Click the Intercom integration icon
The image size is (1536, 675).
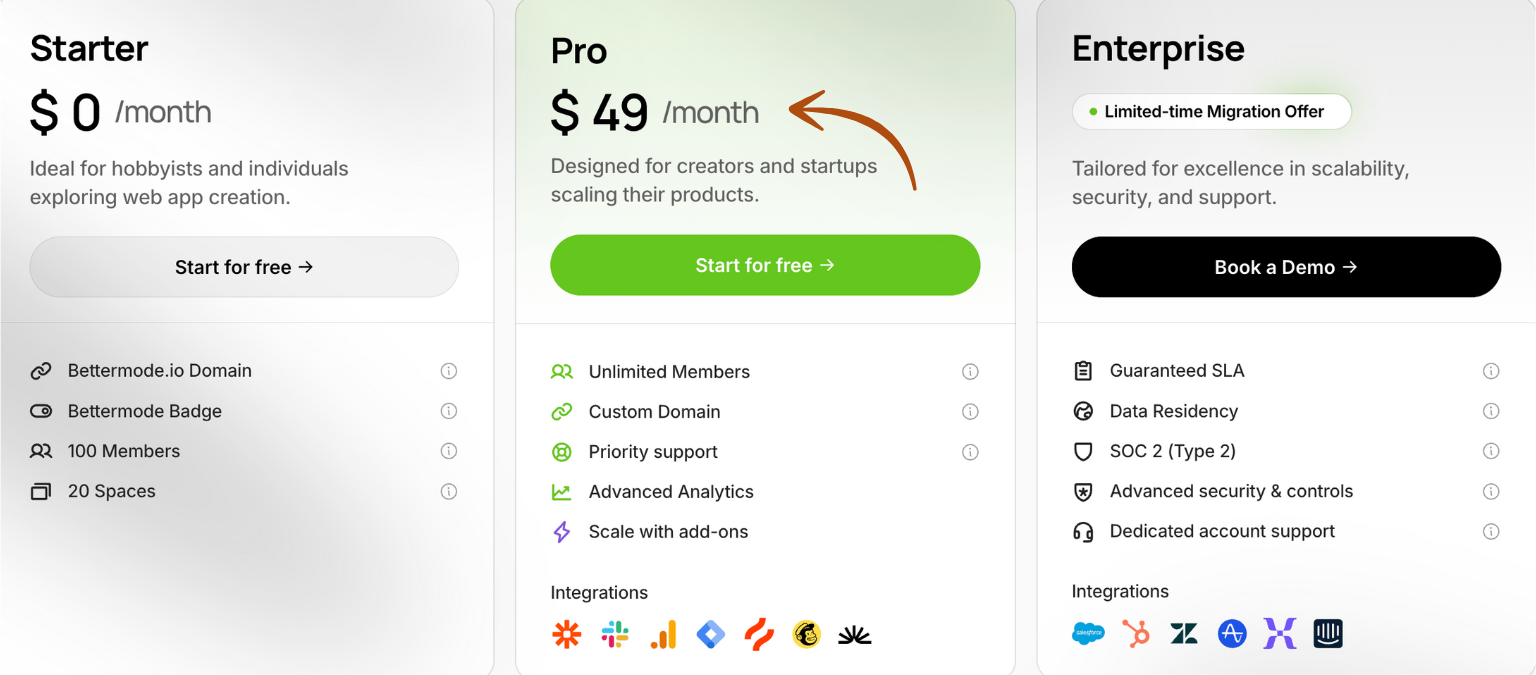1328,633
